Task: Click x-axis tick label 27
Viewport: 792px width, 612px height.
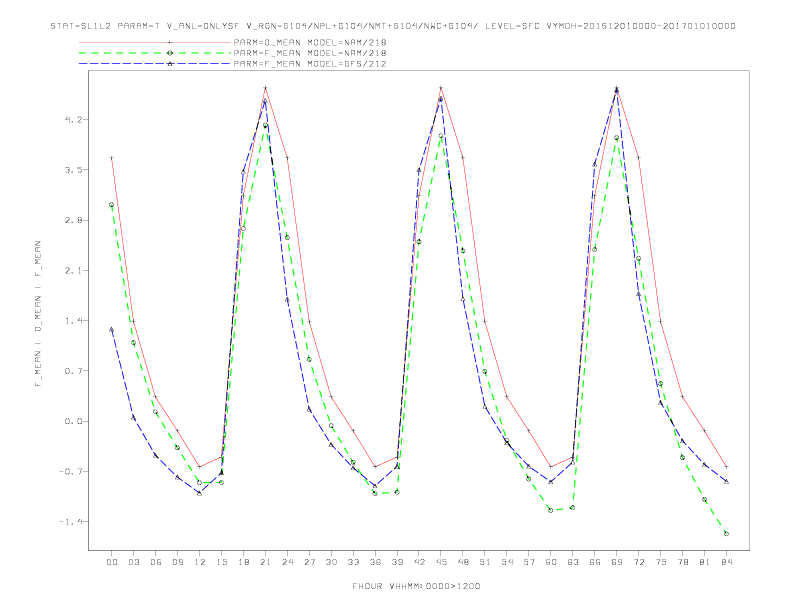Action: tap(309, 562)
